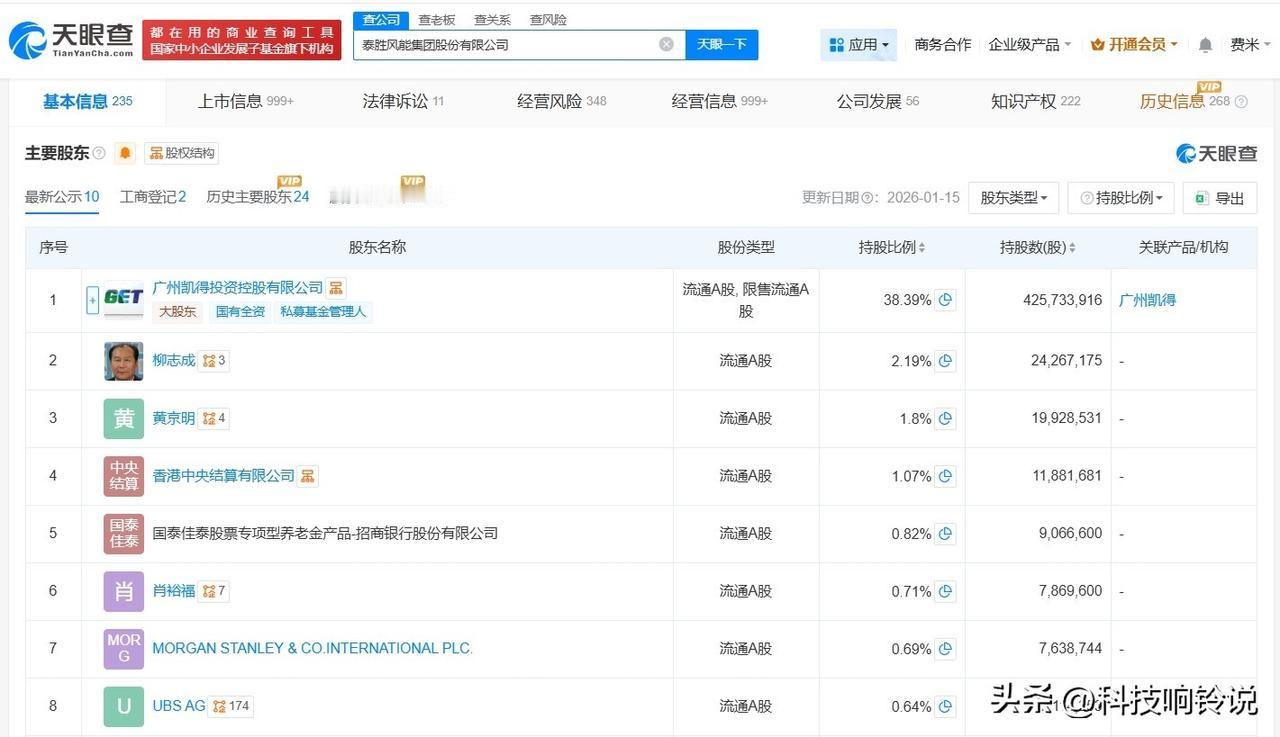
Task: Click the GET company logo in row 1
Action: point(124,299)
